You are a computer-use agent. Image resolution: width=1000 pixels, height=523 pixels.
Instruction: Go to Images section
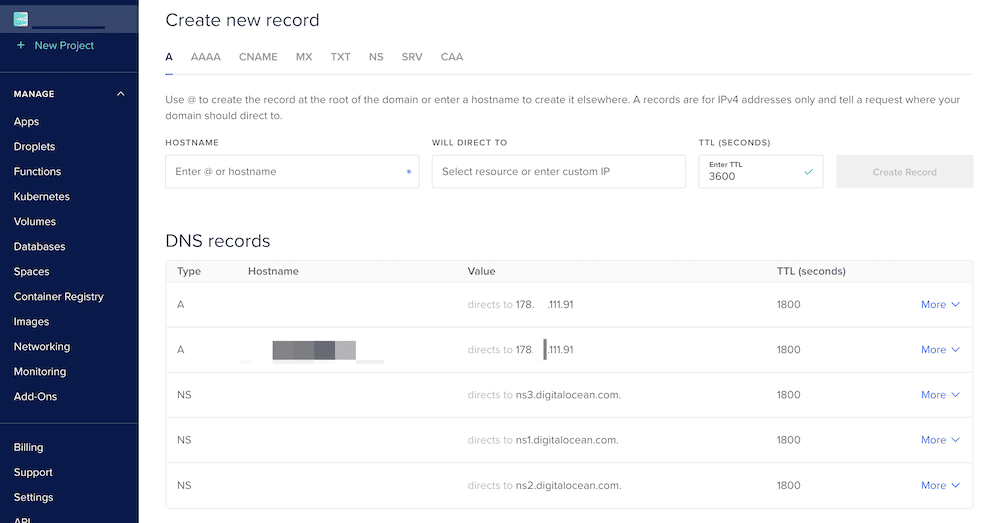tap(31, 321)
